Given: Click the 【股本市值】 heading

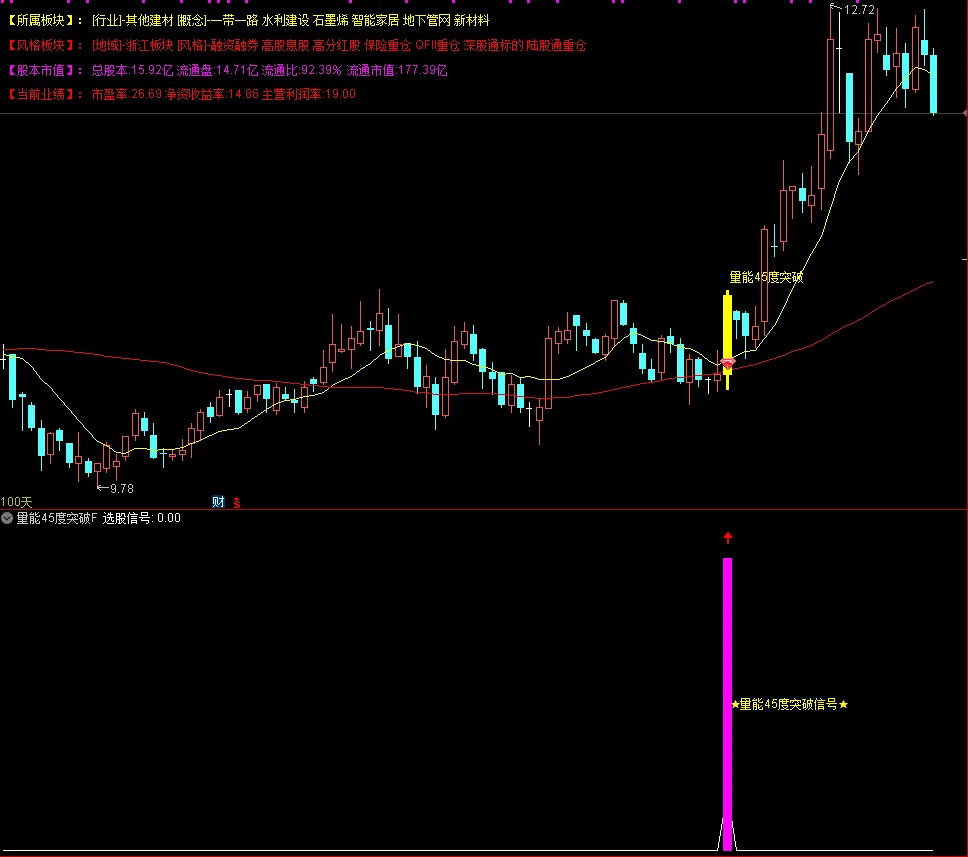Looking at the screenshot, I should [41, 70].
